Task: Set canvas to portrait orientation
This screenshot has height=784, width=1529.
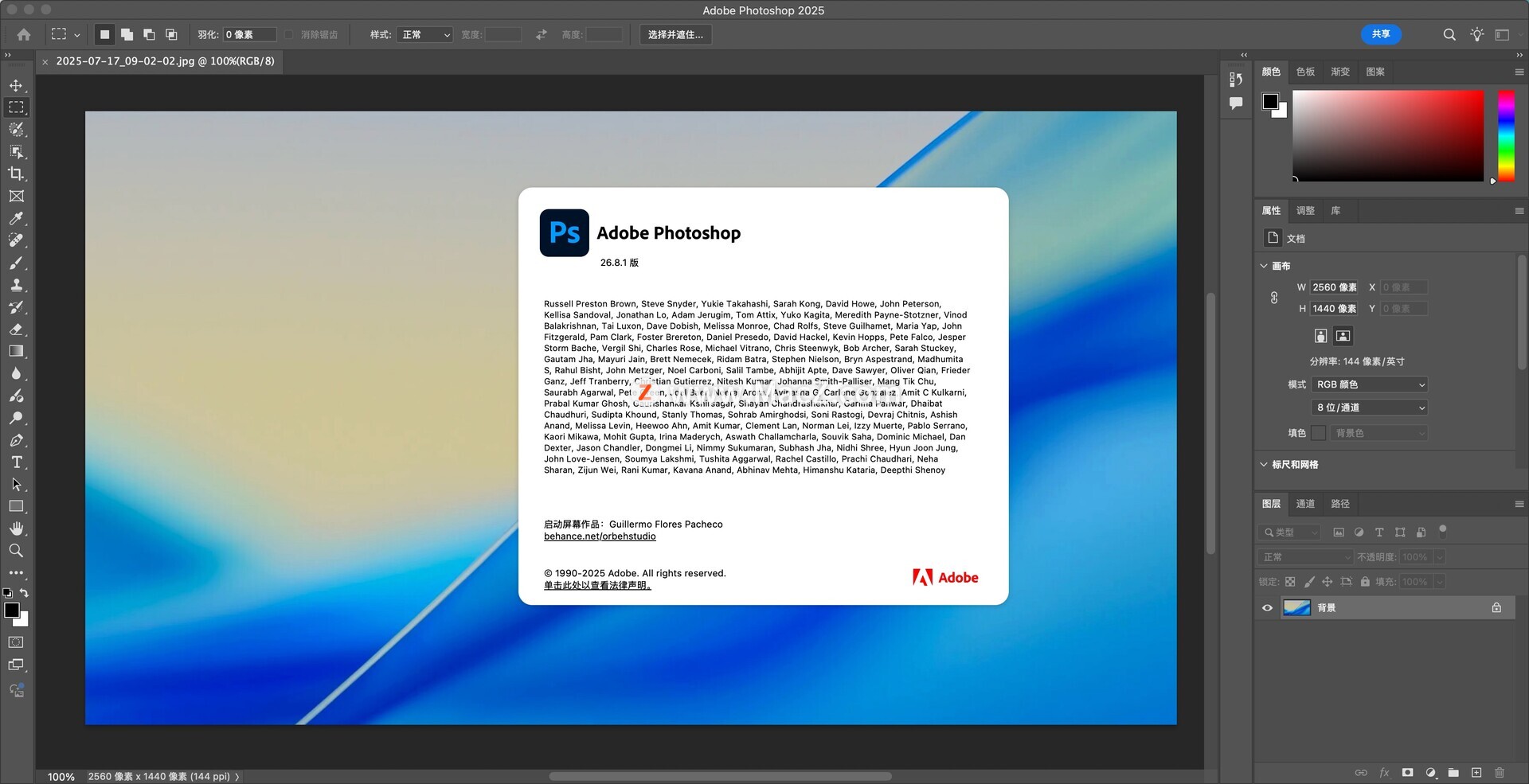Action: 1320,336
